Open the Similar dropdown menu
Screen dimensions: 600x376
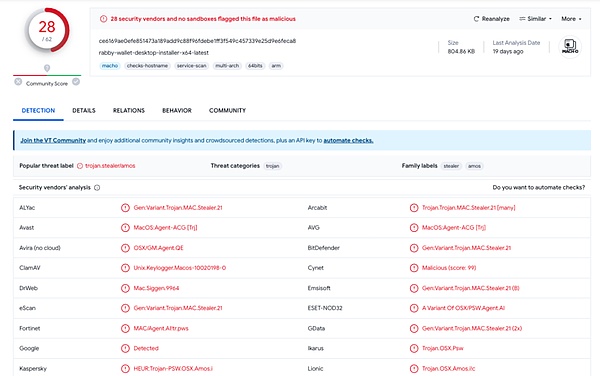point(535,19)
